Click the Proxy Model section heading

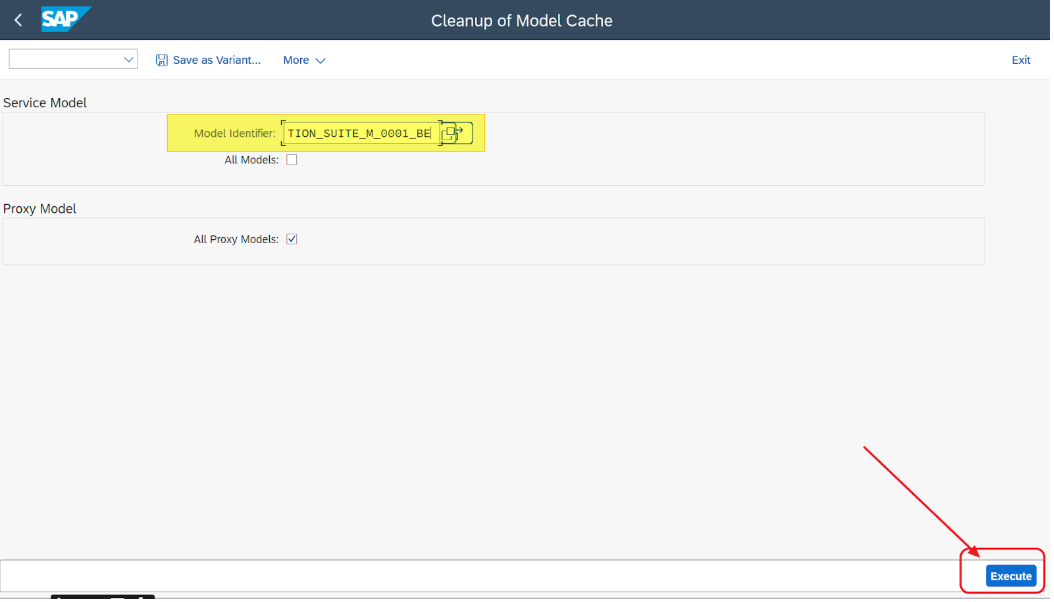[x=40, y=208]
